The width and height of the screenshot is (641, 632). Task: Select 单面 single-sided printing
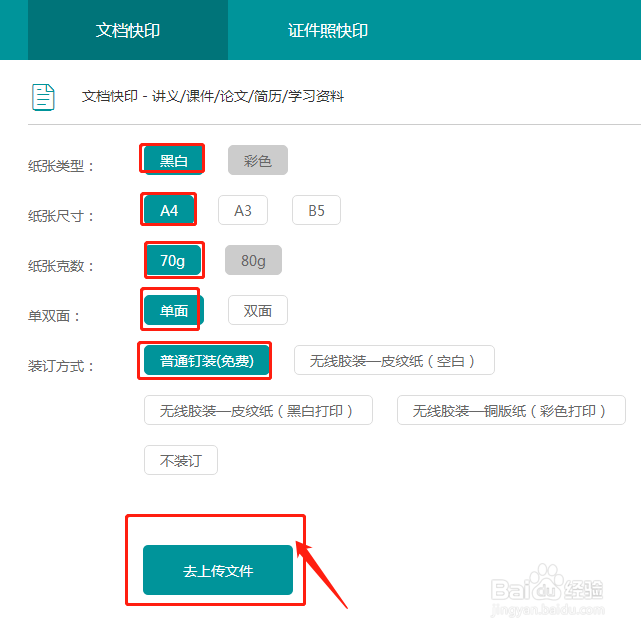(174, 310)
